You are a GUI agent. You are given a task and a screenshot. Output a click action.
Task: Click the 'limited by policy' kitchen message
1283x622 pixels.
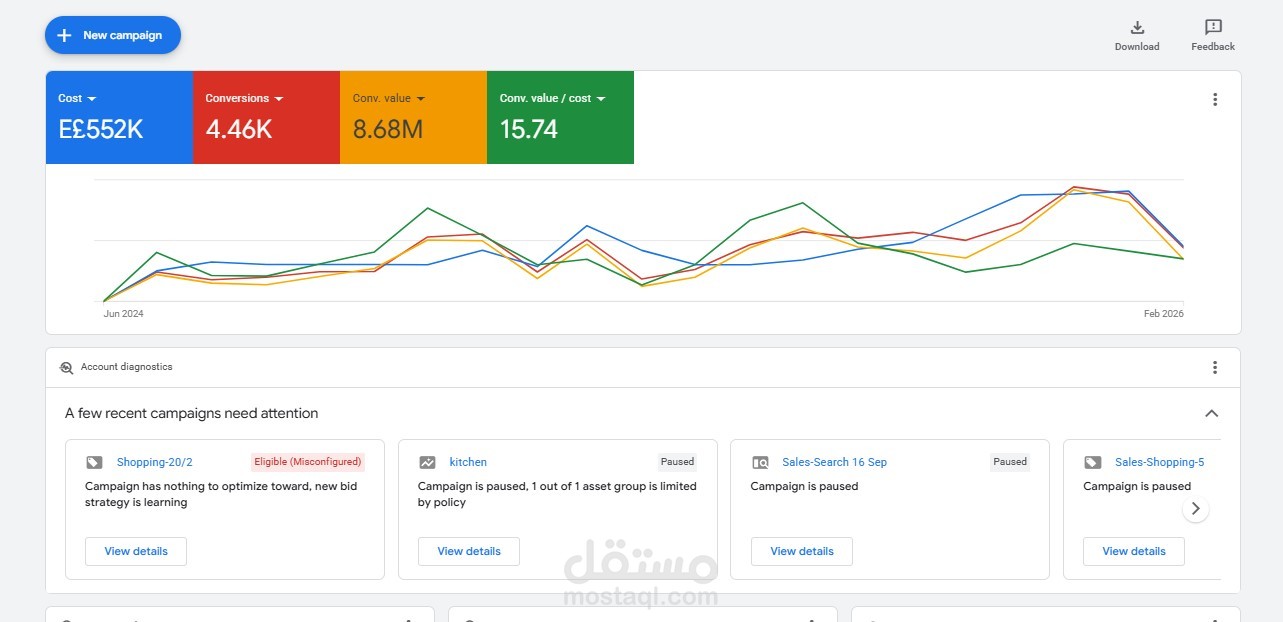click(x=557, y=494)
